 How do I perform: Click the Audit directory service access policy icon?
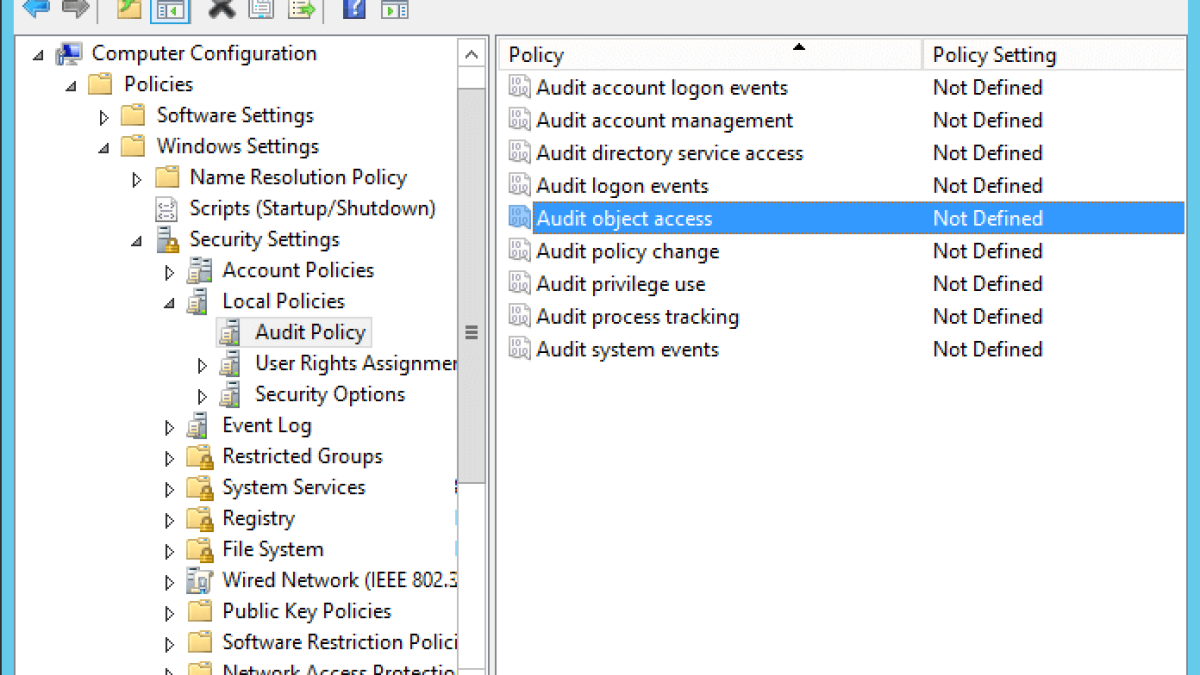[x=519, y=154]
